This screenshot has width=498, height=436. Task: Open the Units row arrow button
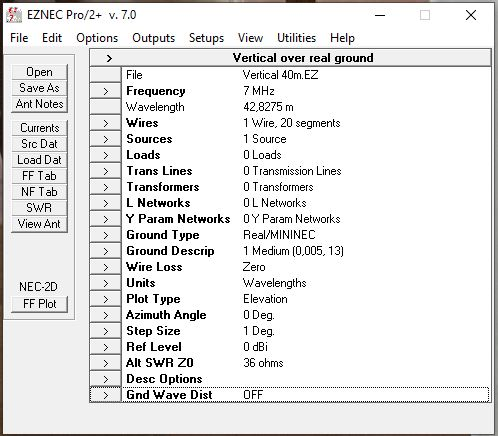coord(105,283)
